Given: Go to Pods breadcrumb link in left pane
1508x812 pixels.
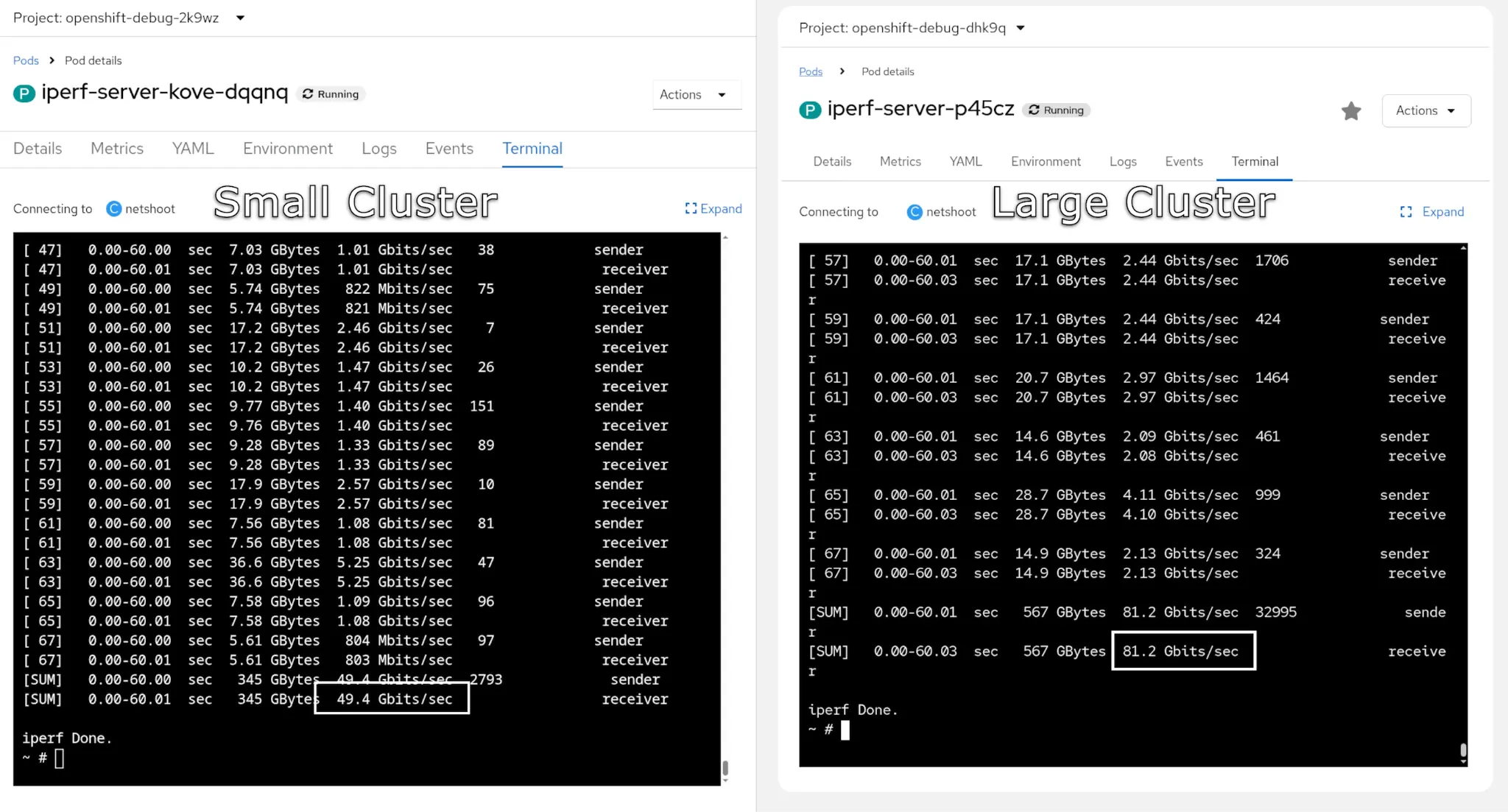Looking at the screenshot, I should 26,60.
